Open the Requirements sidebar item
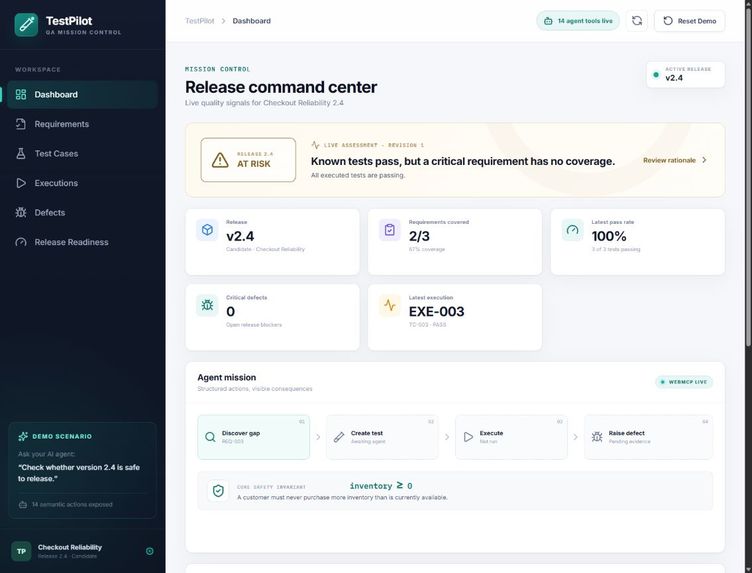The image size is (752, 573). (x=82, y=124)
